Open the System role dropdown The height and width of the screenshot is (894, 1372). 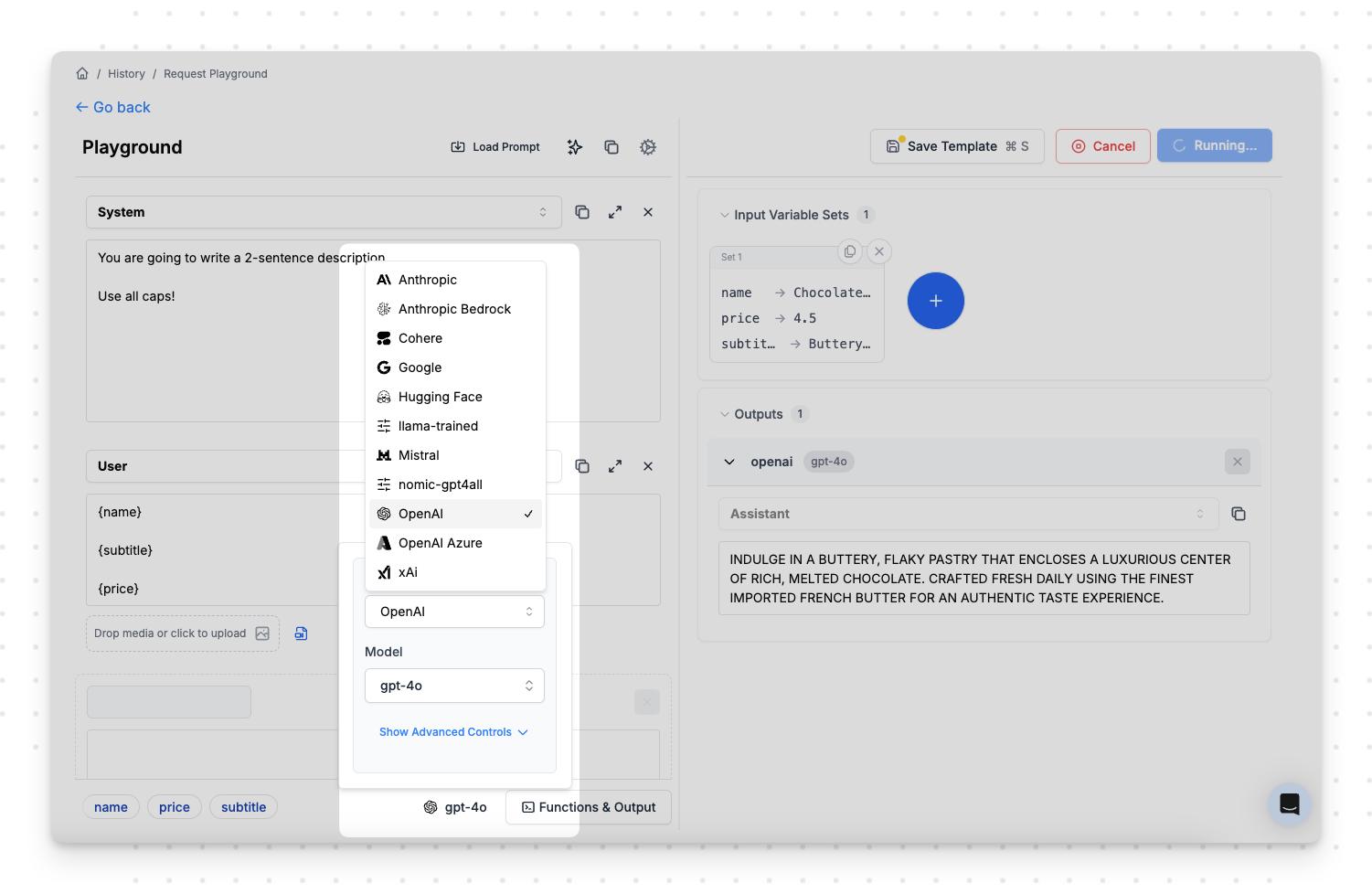(324, 212)
